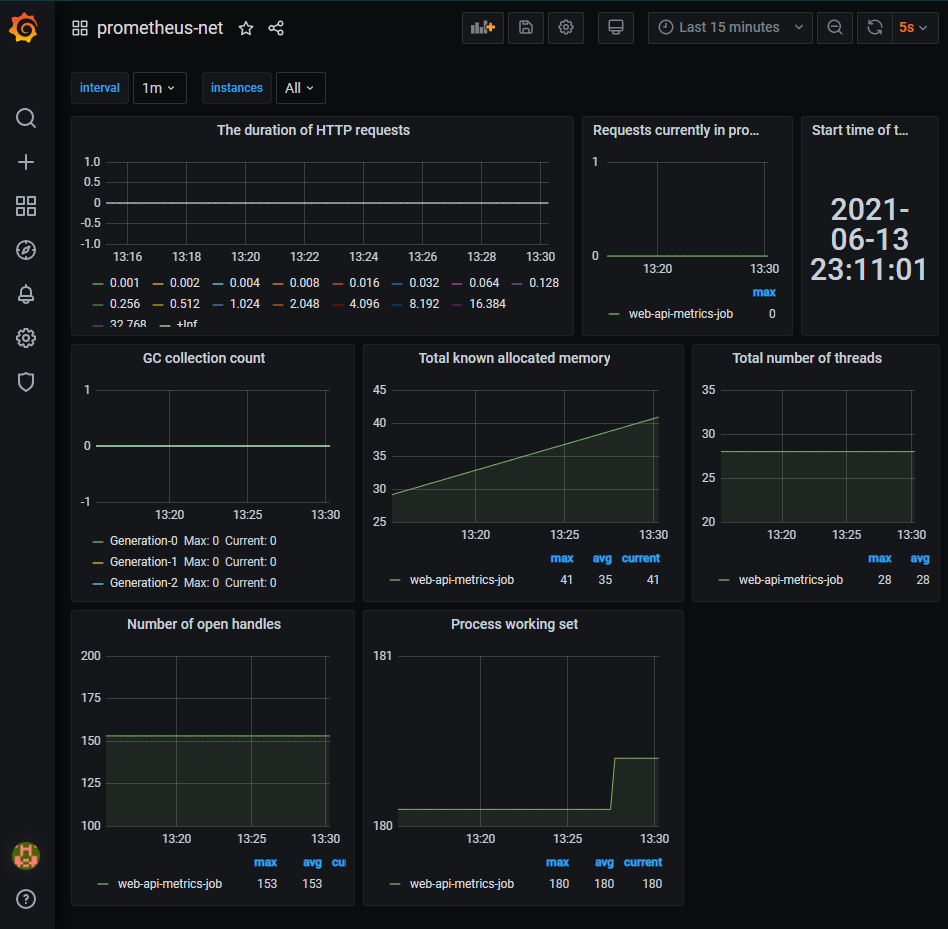Toggle the 16.384 legend series
The height and width of the screenshot is (929, 948).
pyautogui.click(x=487, y=304)
